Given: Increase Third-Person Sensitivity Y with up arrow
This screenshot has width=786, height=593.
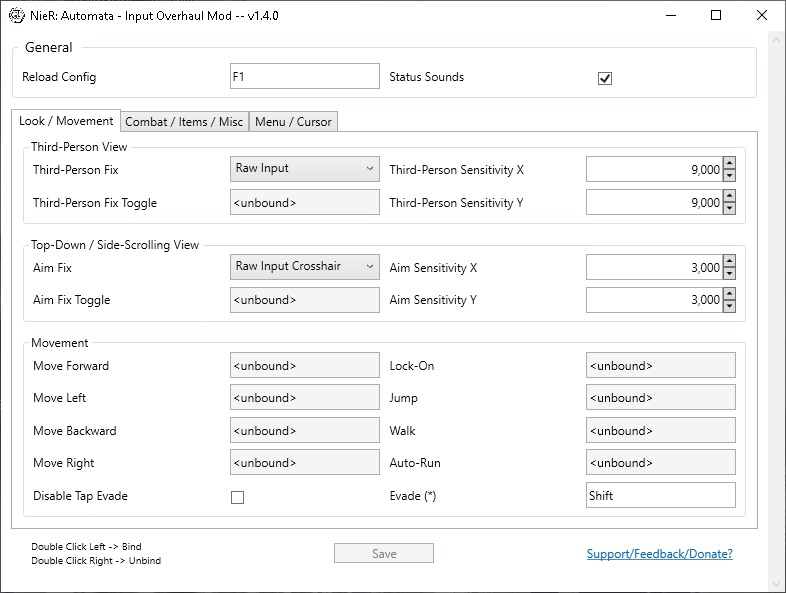Looking at the screenshot, I should [729, 195].
